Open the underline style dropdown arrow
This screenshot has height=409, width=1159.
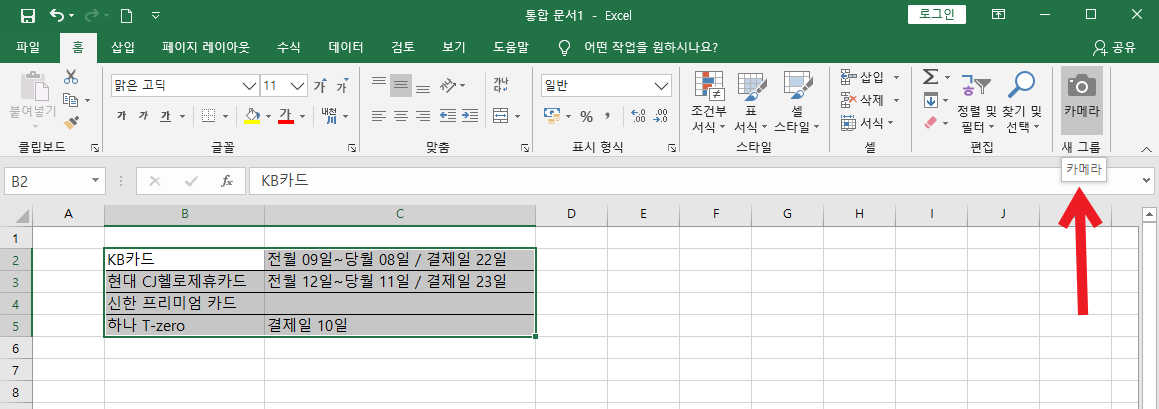click(183, 116)
